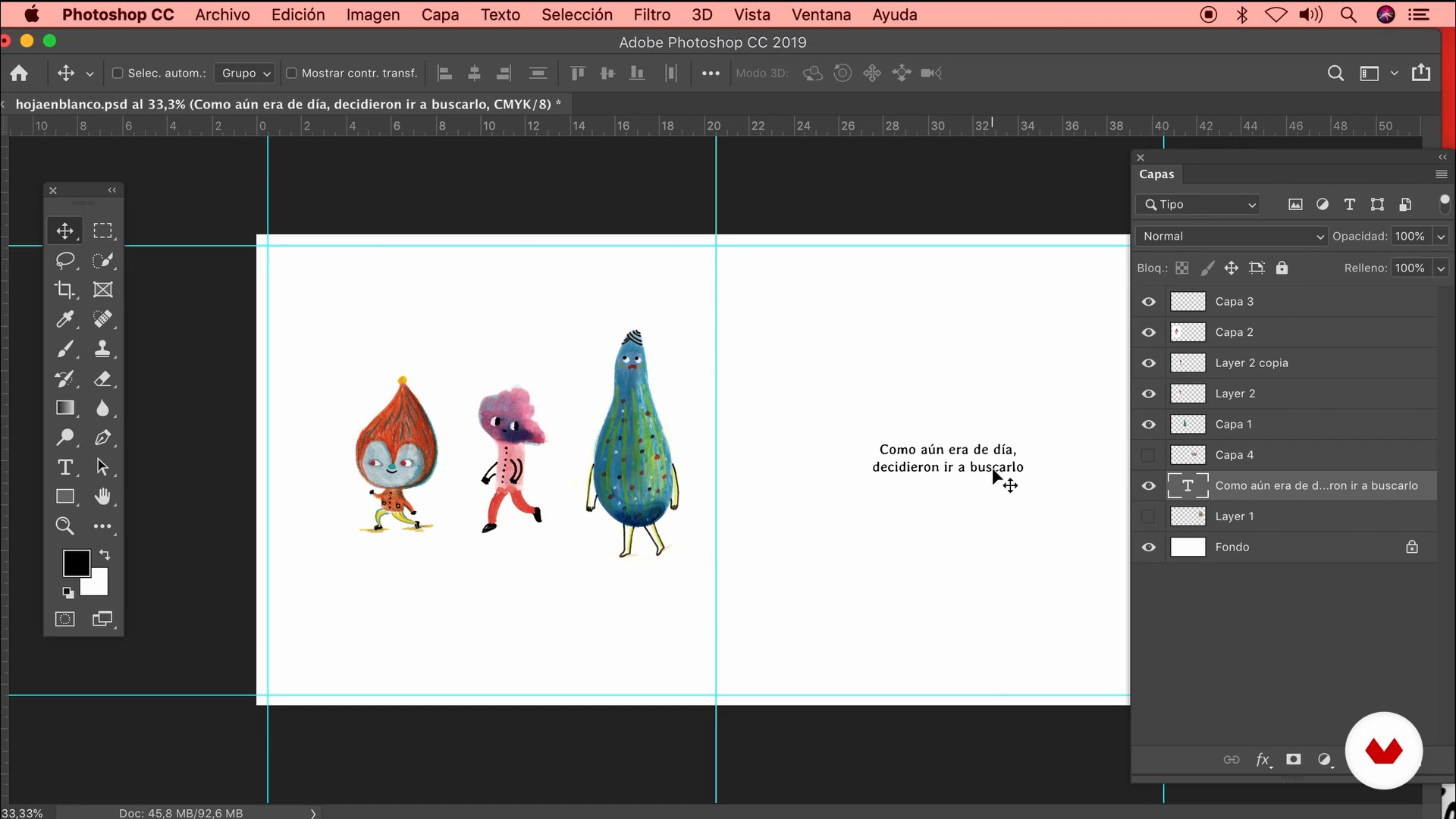Viewport: 1456px width, 819px height.
Task: Change screen mode in toolbox
Action: coord(102,619)
